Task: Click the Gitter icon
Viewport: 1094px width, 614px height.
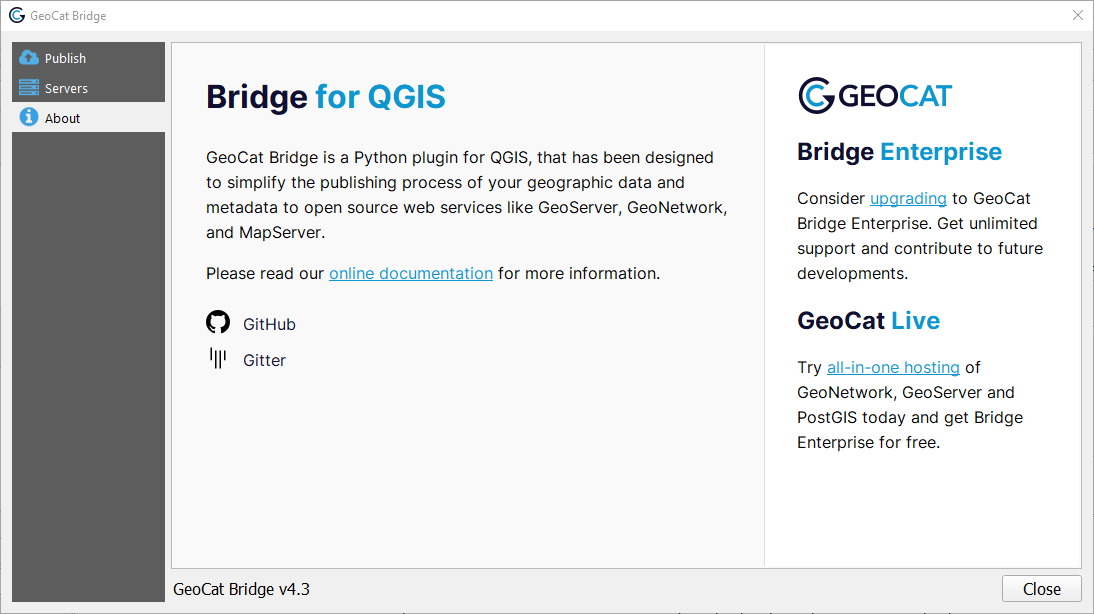Action: [x=218, y=358]
